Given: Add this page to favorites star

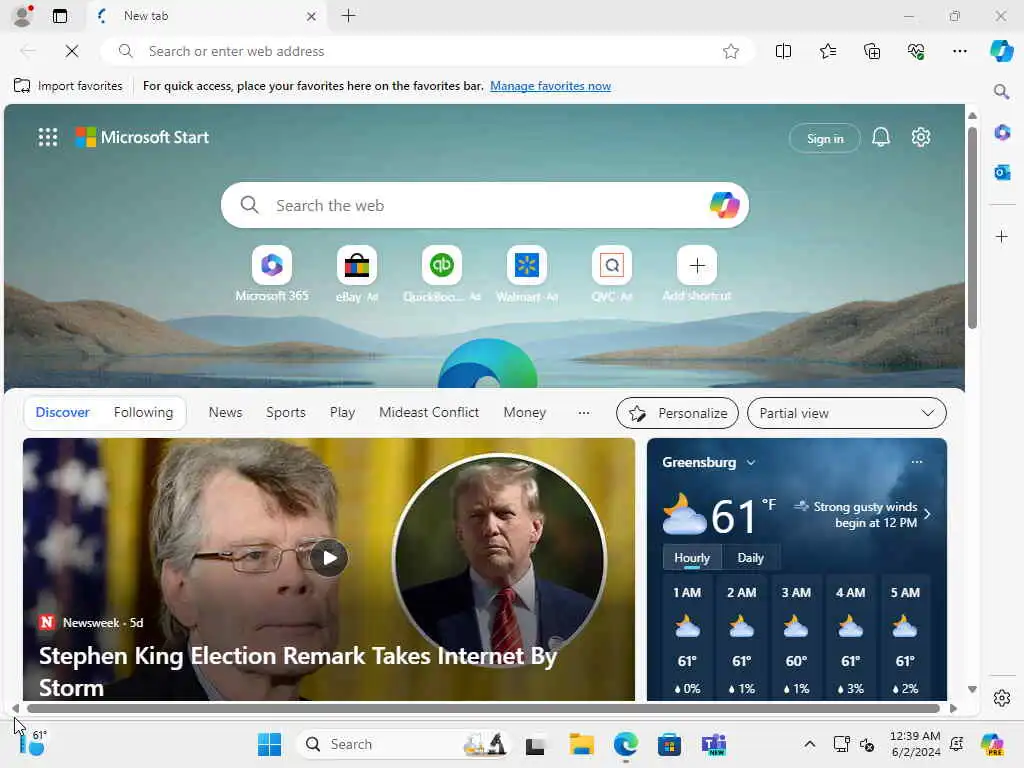Looking at the screenshot, I should [731, 51].
